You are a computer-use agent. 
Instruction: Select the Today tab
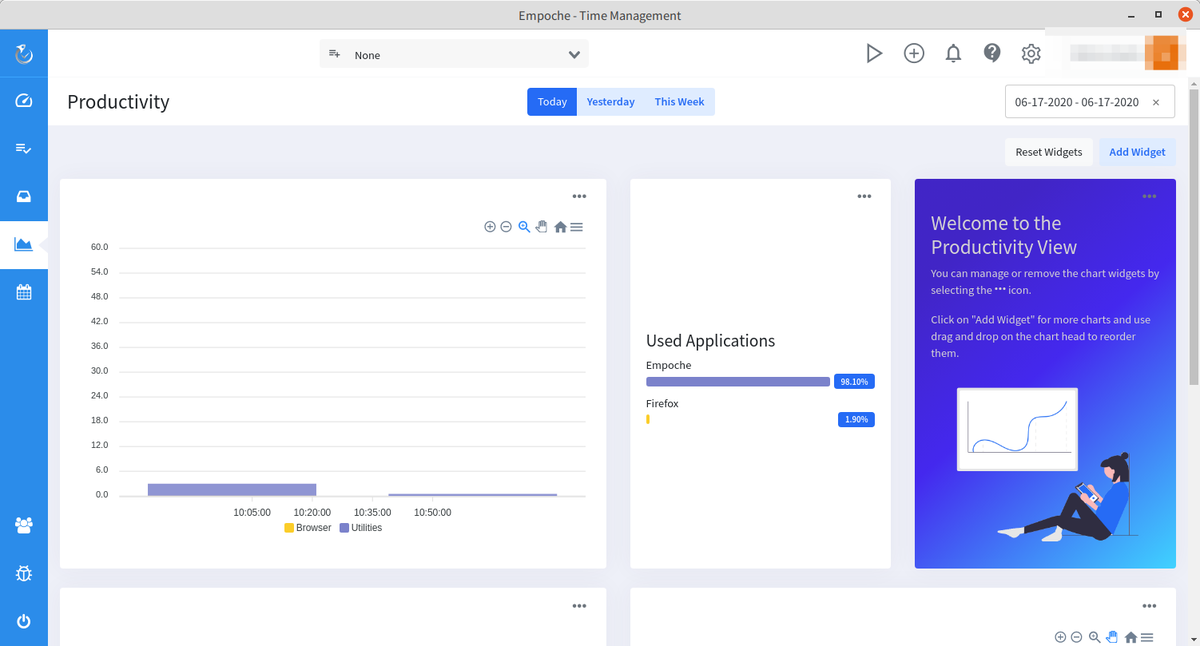(x=552, y=102)
